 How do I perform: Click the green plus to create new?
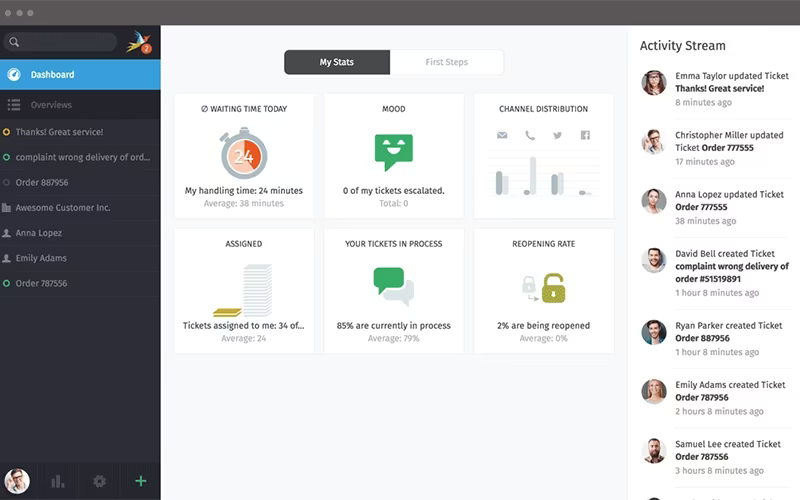[141, 481]
